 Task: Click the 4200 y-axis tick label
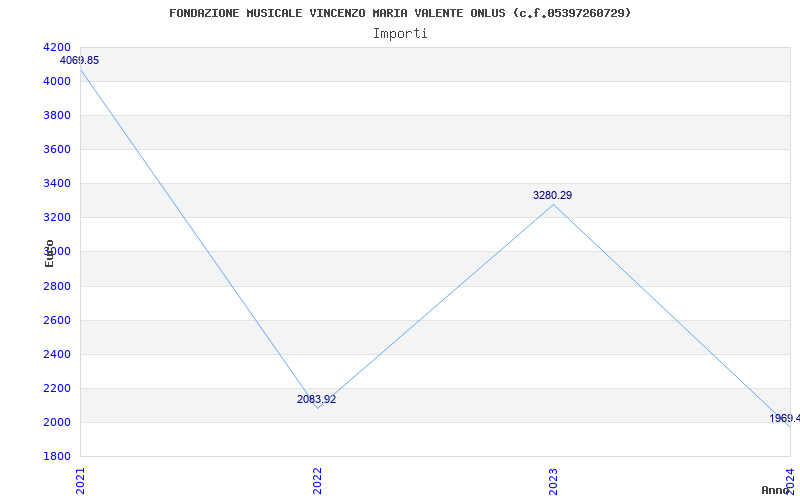click(57, 47)
